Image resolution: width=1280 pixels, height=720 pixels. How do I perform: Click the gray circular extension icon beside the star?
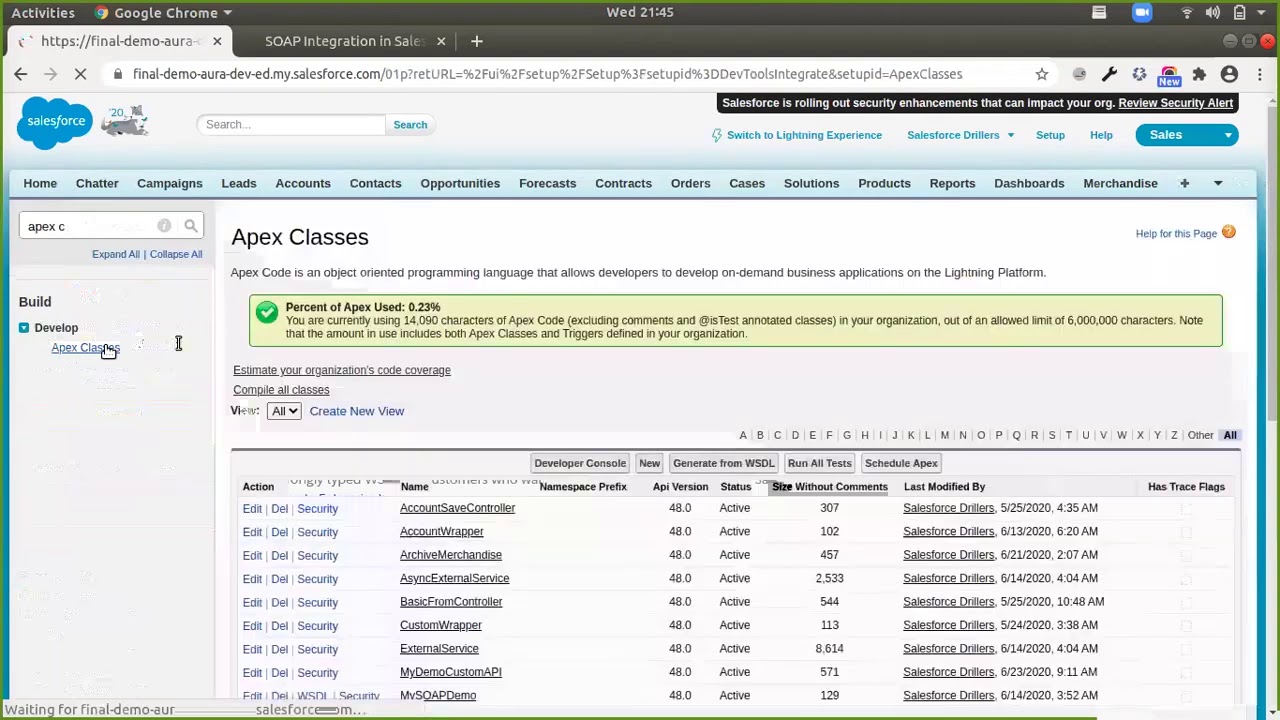(1079, 74)
